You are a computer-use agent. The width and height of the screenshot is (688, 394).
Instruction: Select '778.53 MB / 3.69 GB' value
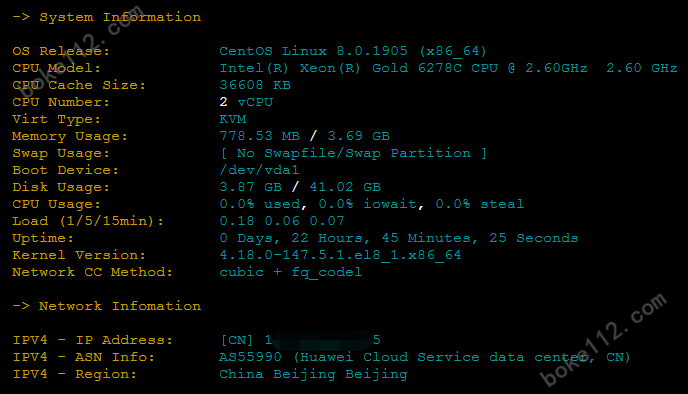point(305,136)
